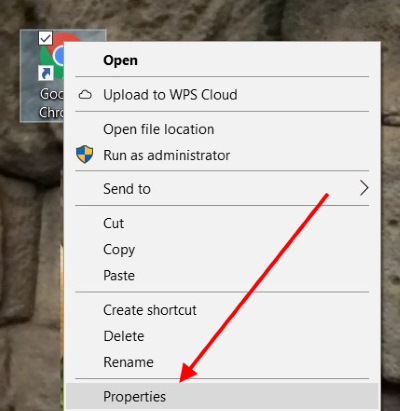Viewport: 400px width, 411px height.
Task: Choose Copy from the context menu
Action: point(222,249)
